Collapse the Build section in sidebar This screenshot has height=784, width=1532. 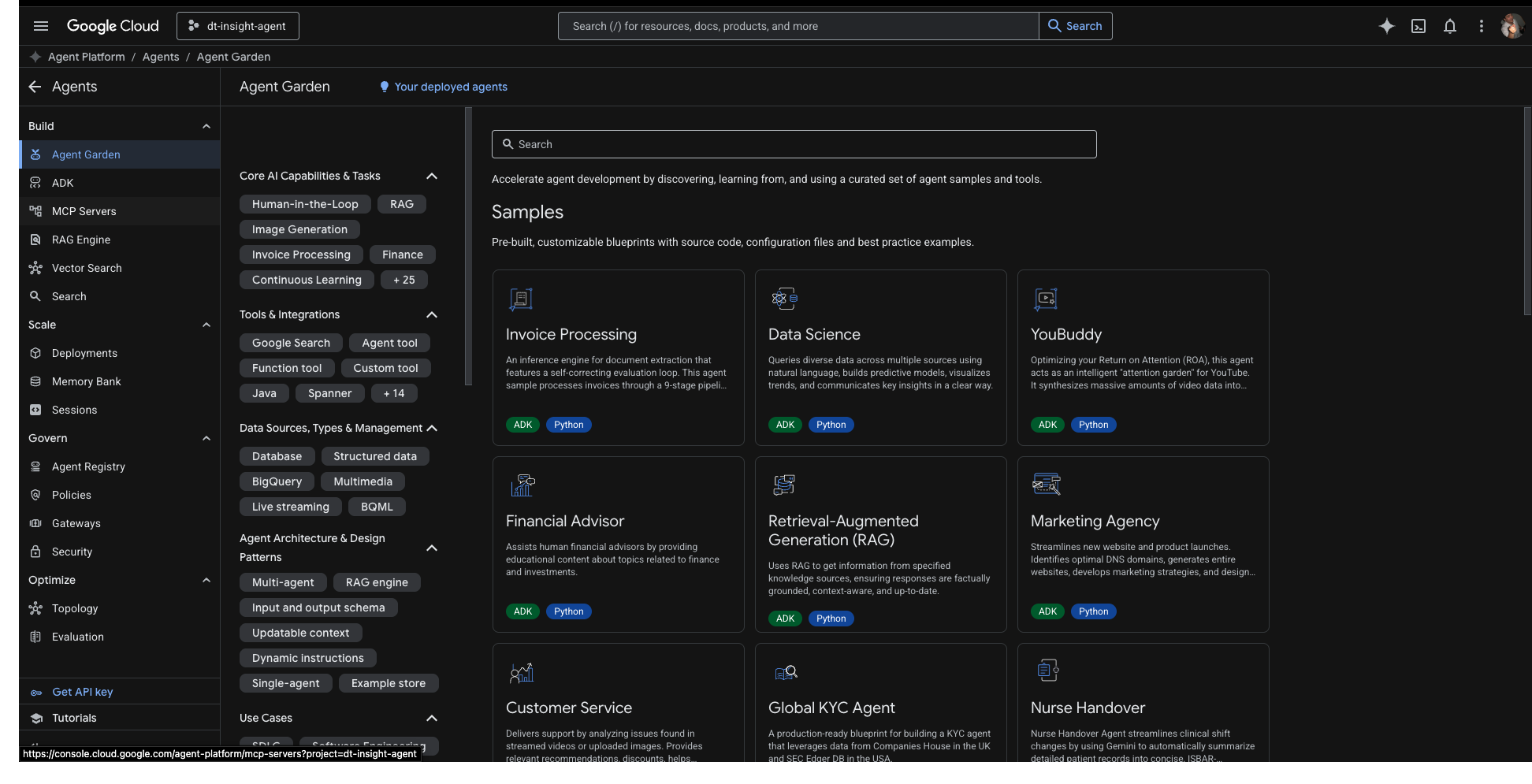206,126
